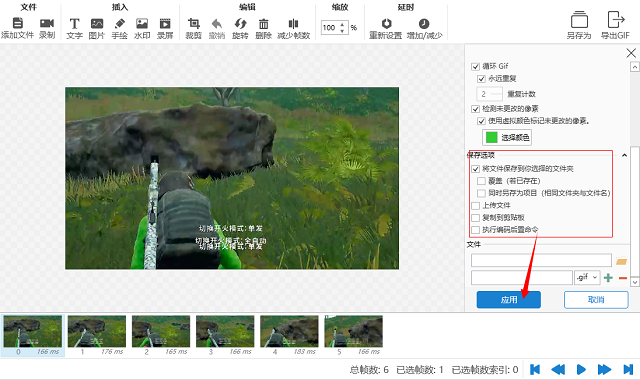Enable the 上传文件 checkbox
640x380 pixels.
(x=475, y=205)
